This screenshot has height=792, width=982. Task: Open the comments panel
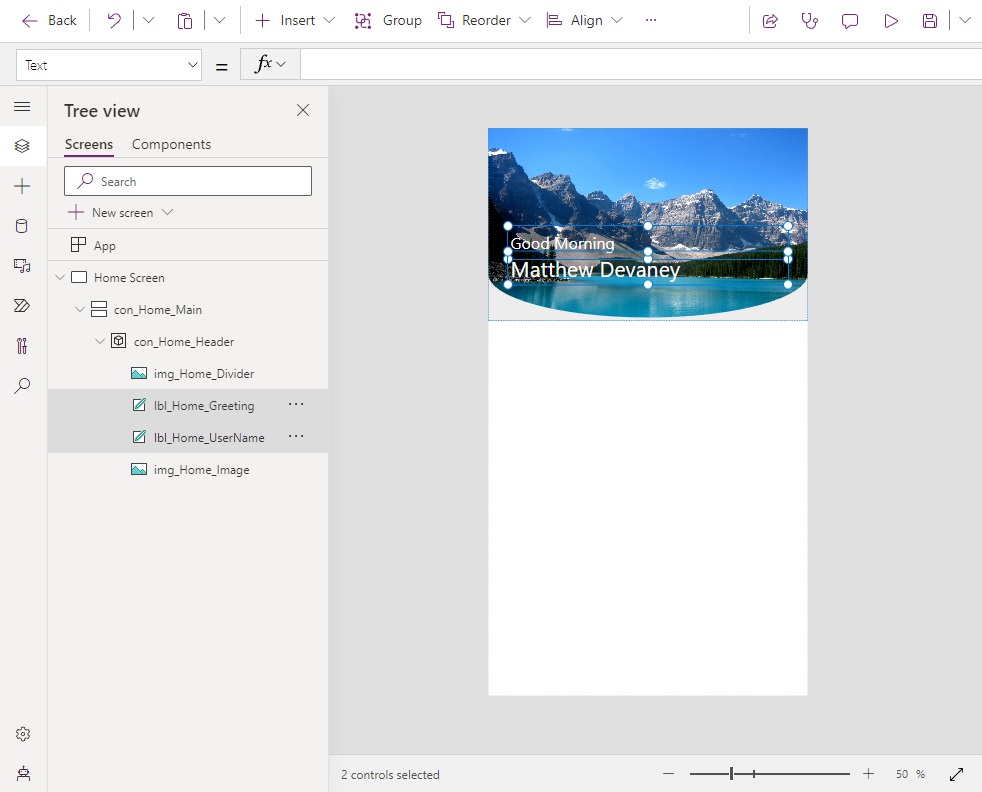pyautogui.click(x=849, y=20)
